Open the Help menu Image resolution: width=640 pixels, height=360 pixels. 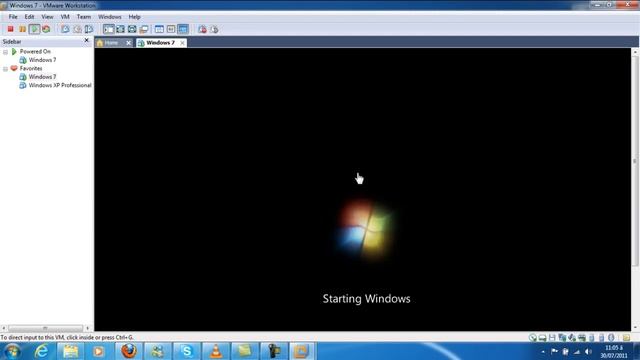(x=134, y=17)
